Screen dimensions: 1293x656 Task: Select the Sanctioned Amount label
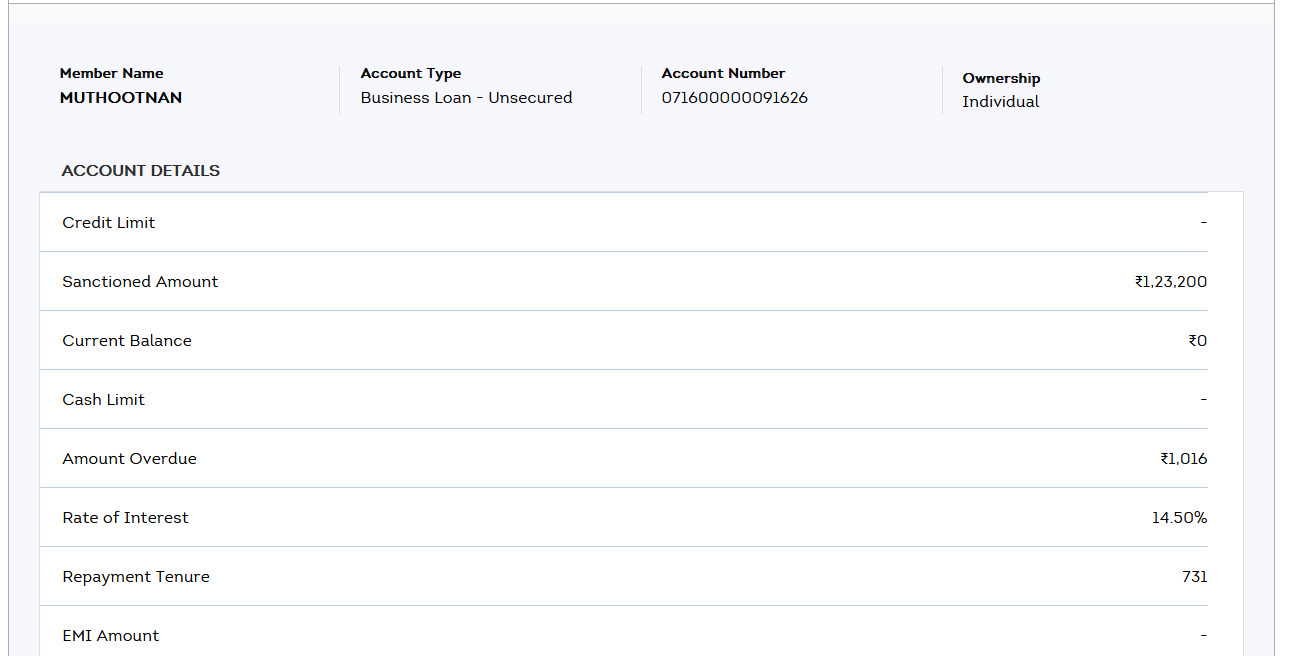[140, 282]
